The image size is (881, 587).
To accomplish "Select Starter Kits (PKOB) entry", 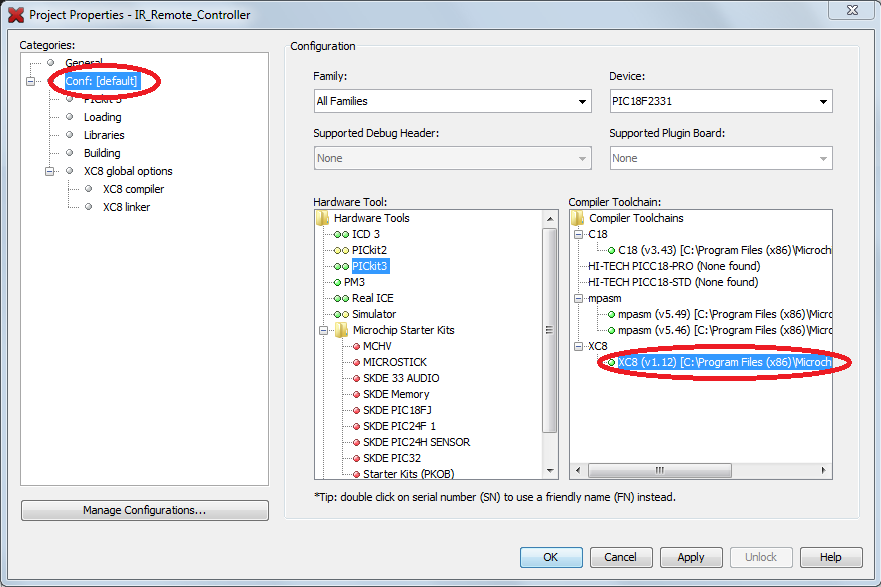I will 408,474.
